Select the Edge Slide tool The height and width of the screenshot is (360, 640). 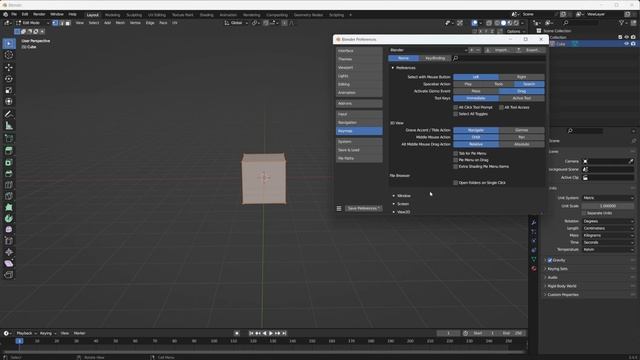click(9, 241)
